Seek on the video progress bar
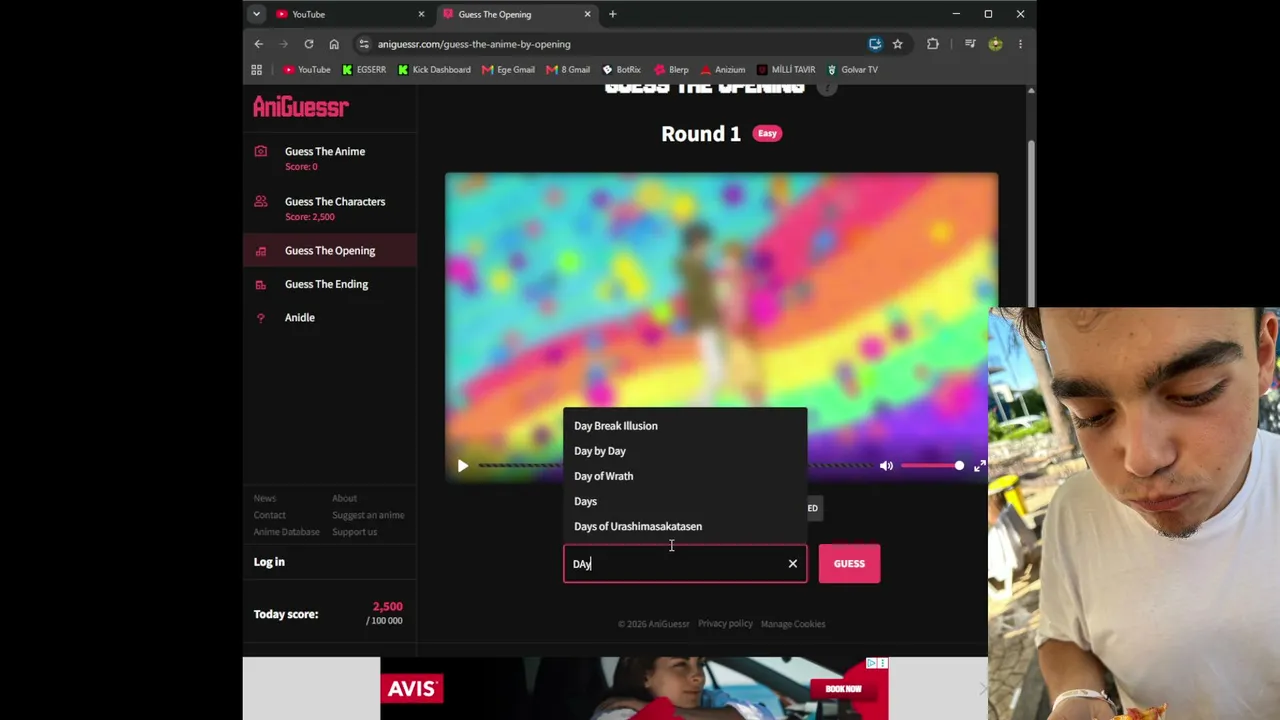Viewport: 1280px width, 720px height. coord(675,466)
